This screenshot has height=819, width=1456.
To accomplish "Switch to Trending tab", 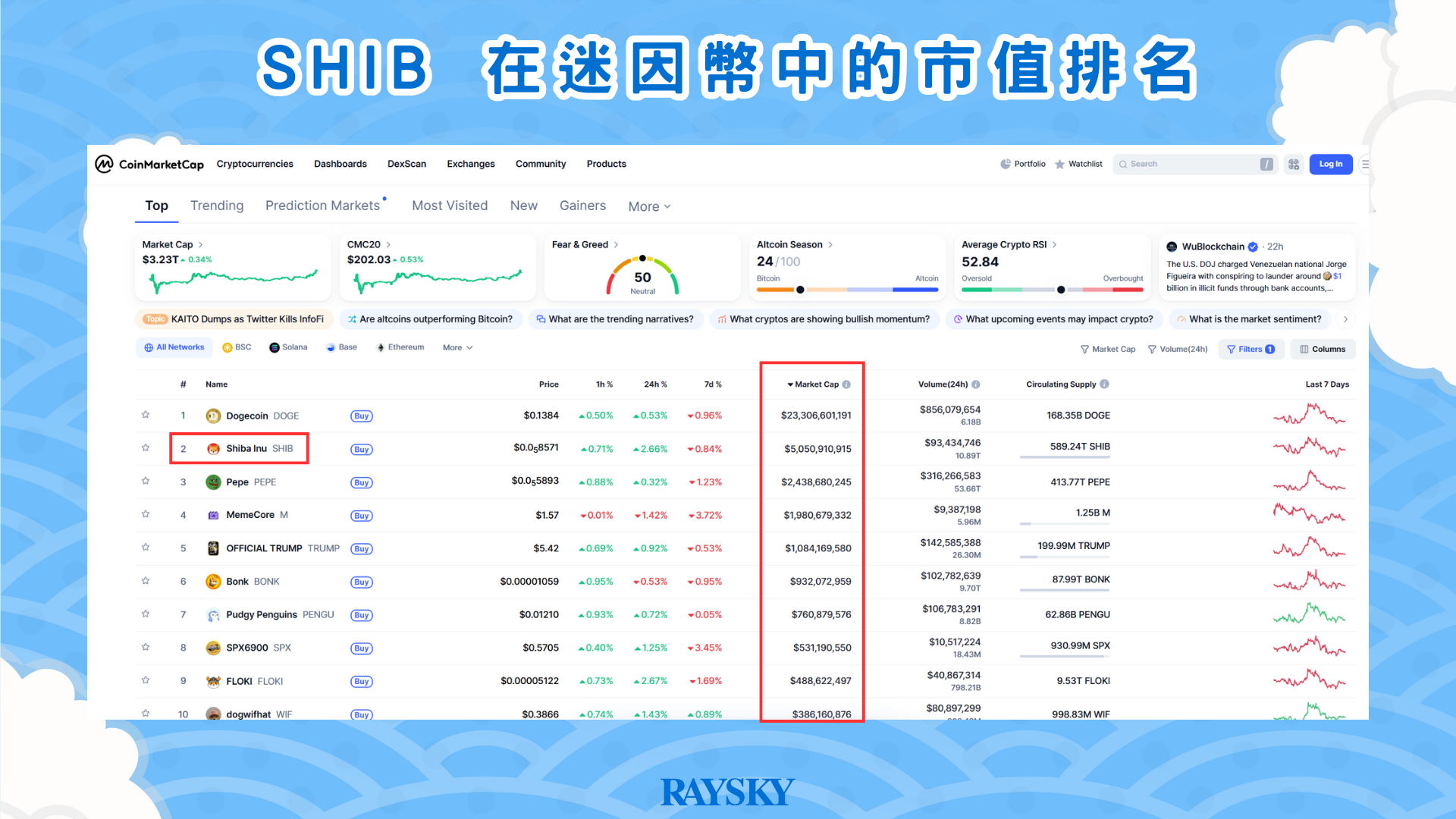I will pyautogui.click(x=217, y=206).
